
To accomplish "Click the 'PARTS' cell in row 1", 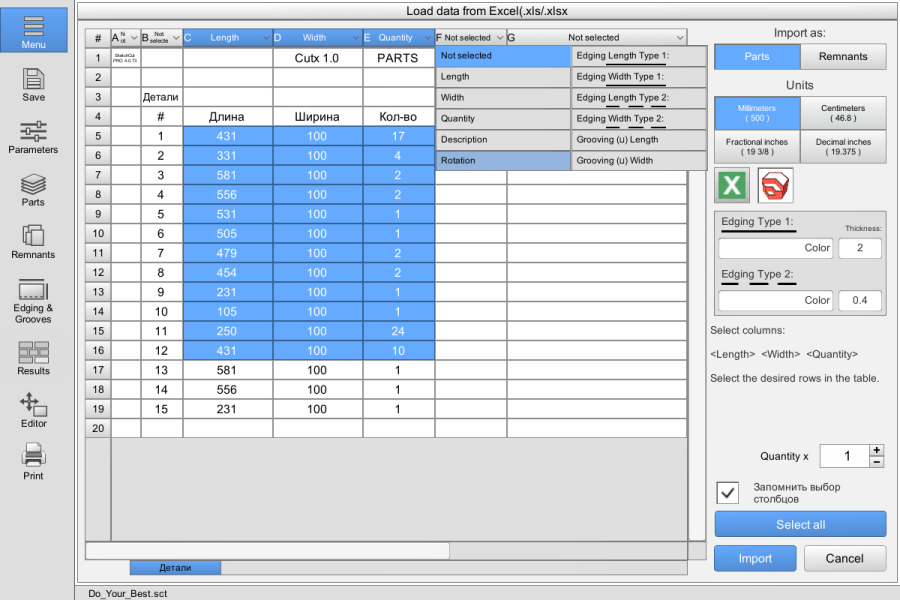I will pos(399,58).
